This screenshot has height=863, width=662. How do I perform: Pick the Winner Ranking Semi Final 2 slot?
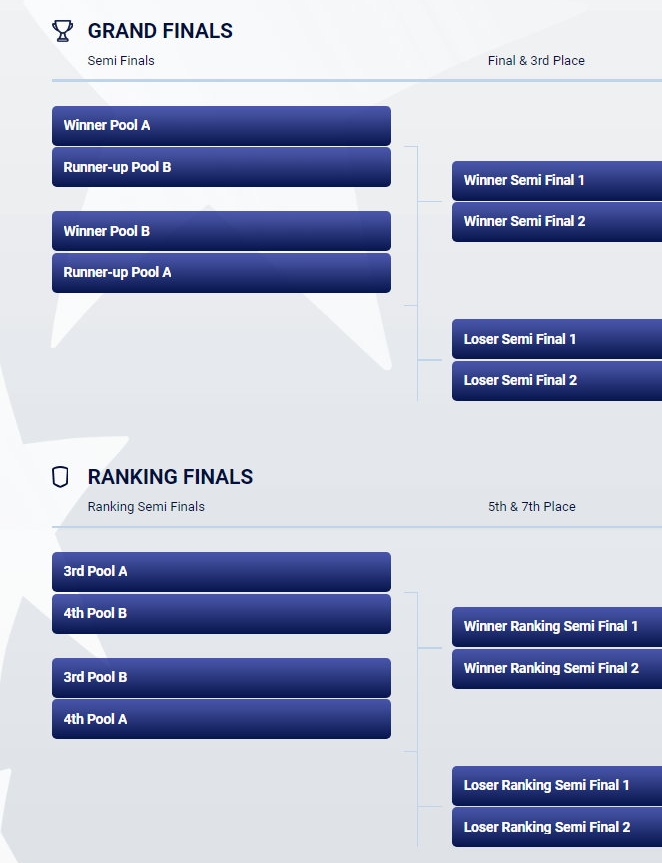[x=556, y=668]
